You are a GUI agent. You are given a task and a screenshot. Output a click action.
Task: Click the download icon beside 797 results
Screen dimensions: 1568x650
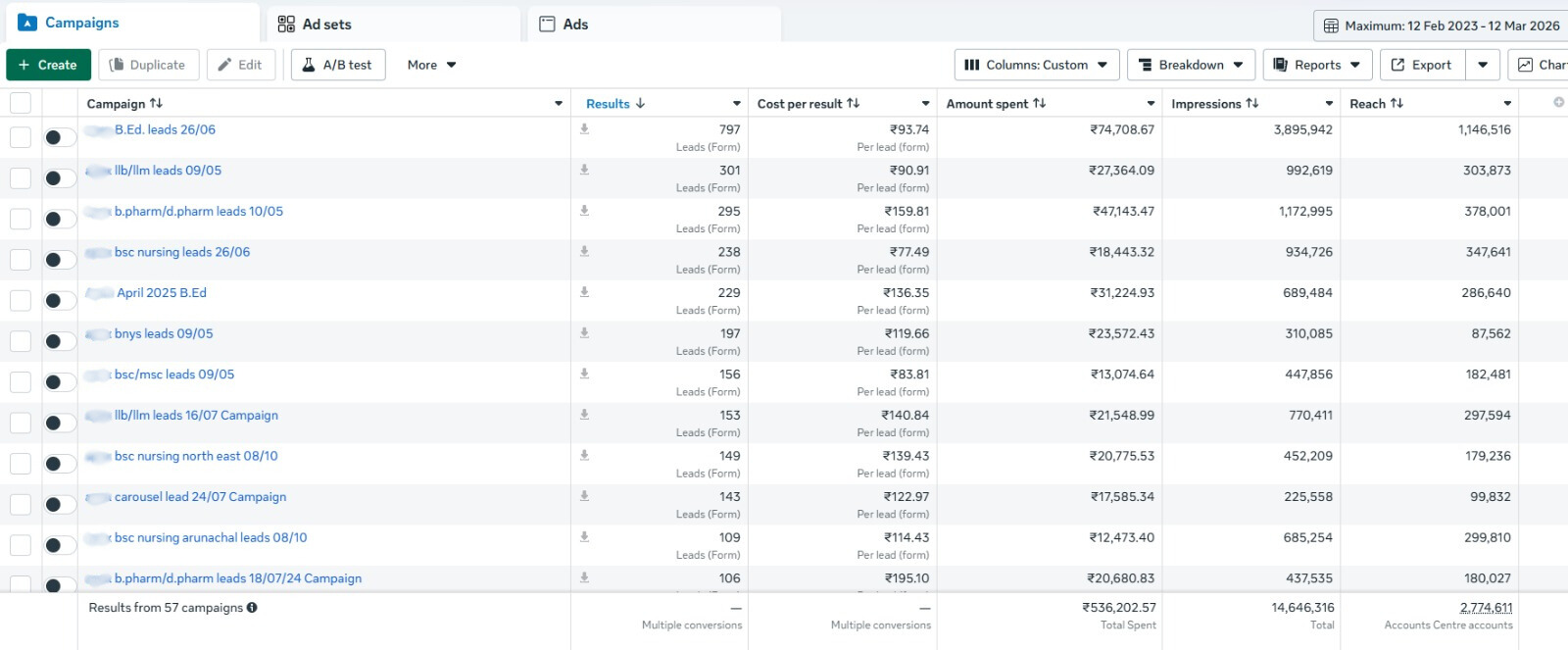pos(584,128)
